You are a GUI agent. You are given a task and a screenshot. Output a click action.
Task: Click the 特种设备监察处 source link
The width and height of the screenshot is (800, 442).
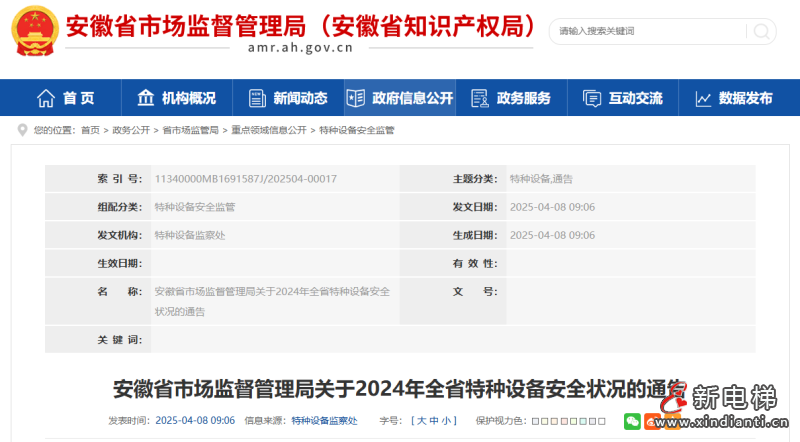pyautogui.click(x=324, y=421)
